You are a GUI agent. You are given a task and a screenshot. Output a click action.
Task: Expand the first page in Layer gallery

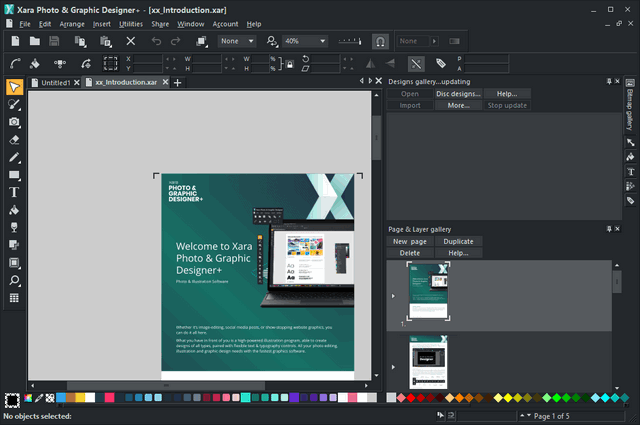(x=392, y=296)
